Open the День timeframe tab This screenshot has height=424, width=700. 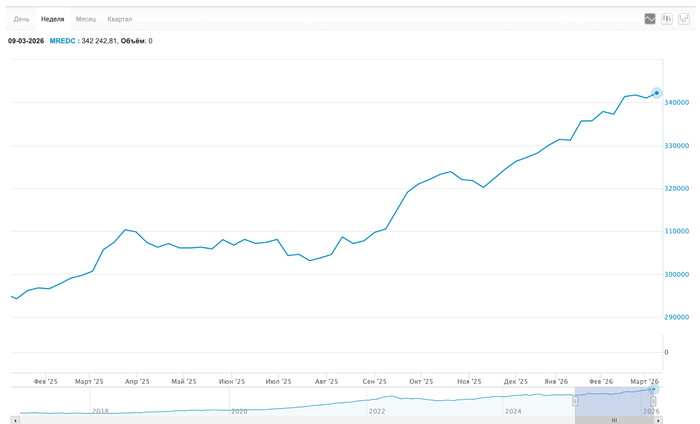click(x=21, y=19)
